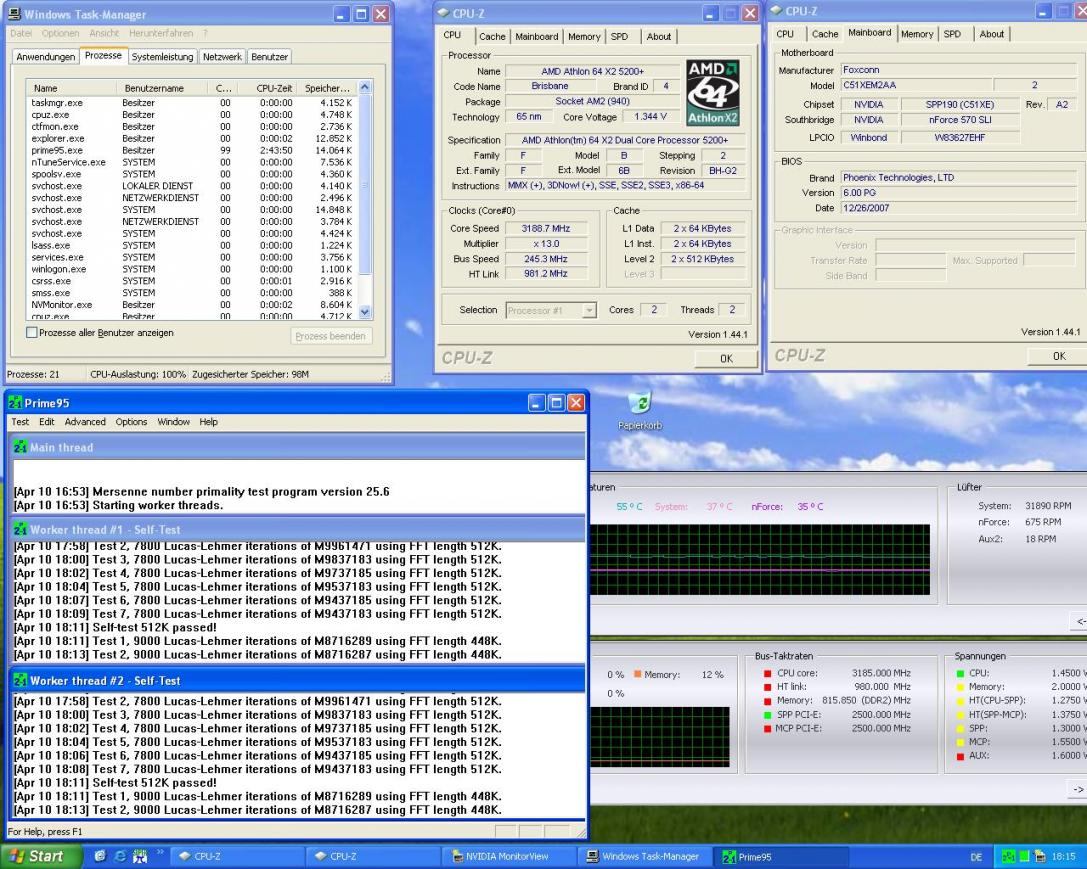
Task: Click the CPU-Z icon in the Mainboard window's title bar
Action: (x=776, y=10)
